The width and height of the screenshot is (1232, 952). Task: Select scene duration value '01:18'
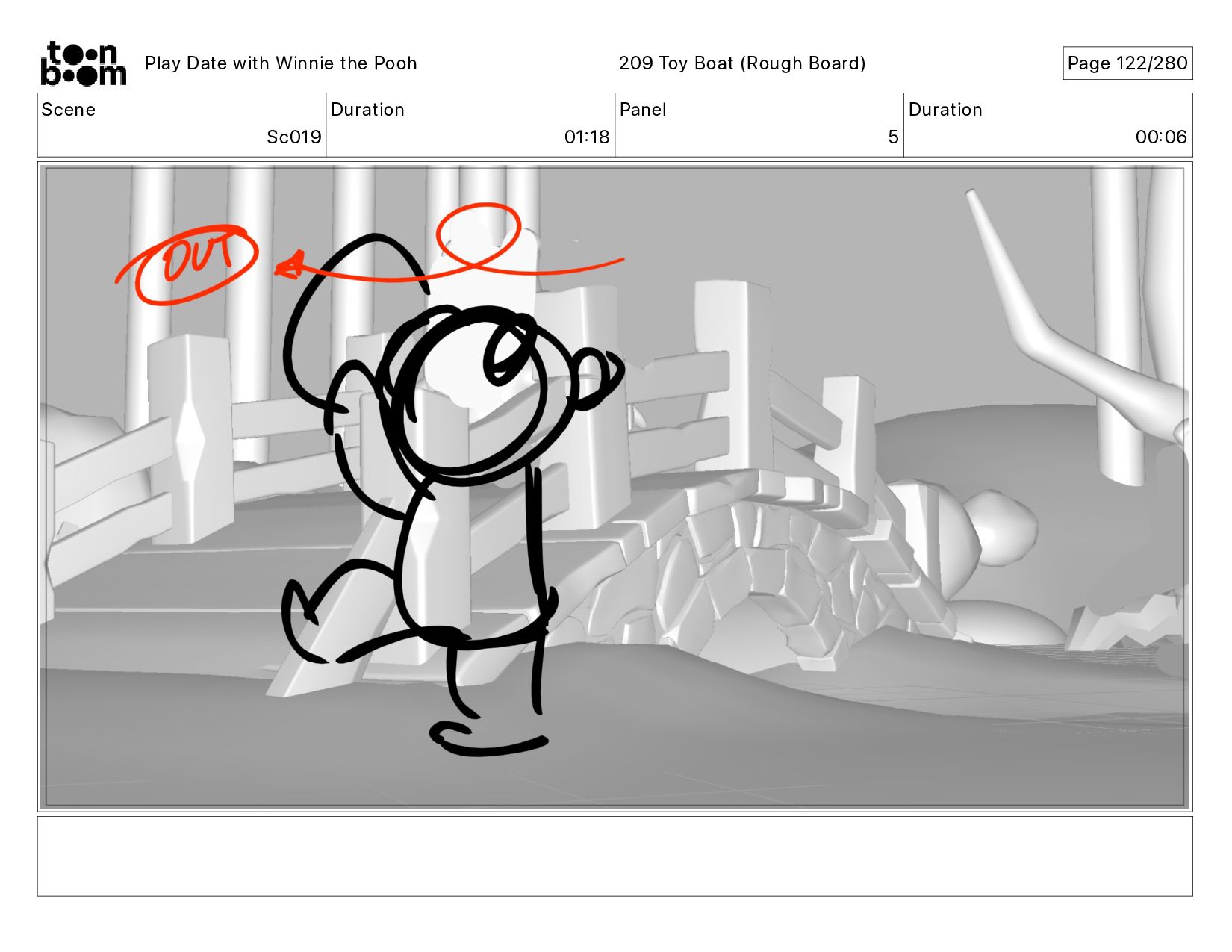(587, 137)
